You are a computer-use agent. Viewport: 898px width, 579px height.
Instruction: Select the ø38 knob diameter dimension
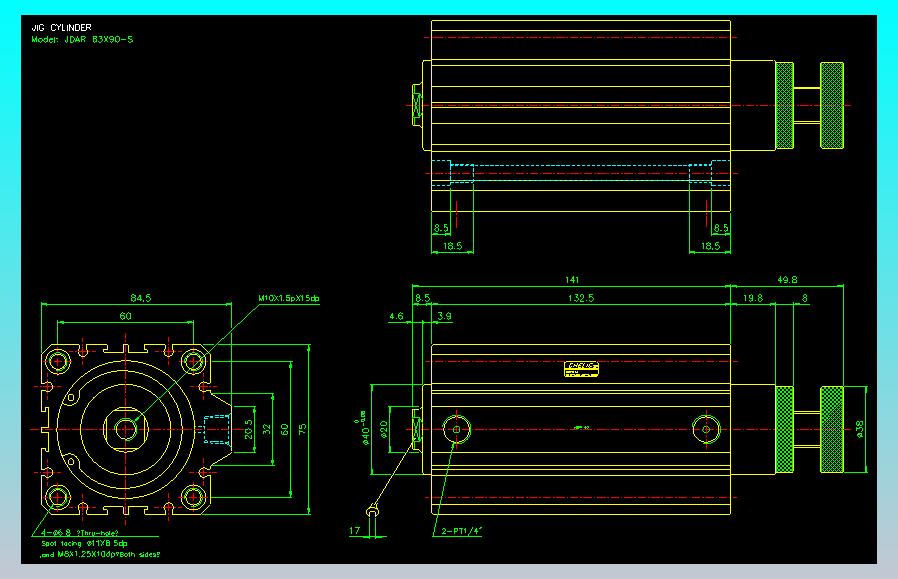pyautogui.click(x=859, y=430)
